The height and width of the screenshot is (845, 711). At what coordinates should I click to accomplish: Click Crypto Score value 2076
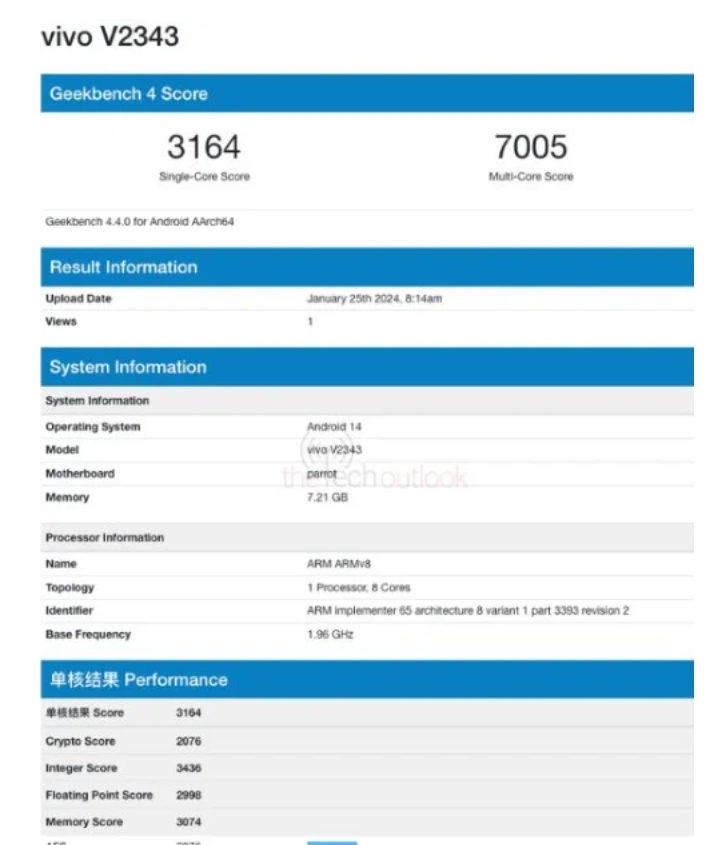tap(189, 742)
